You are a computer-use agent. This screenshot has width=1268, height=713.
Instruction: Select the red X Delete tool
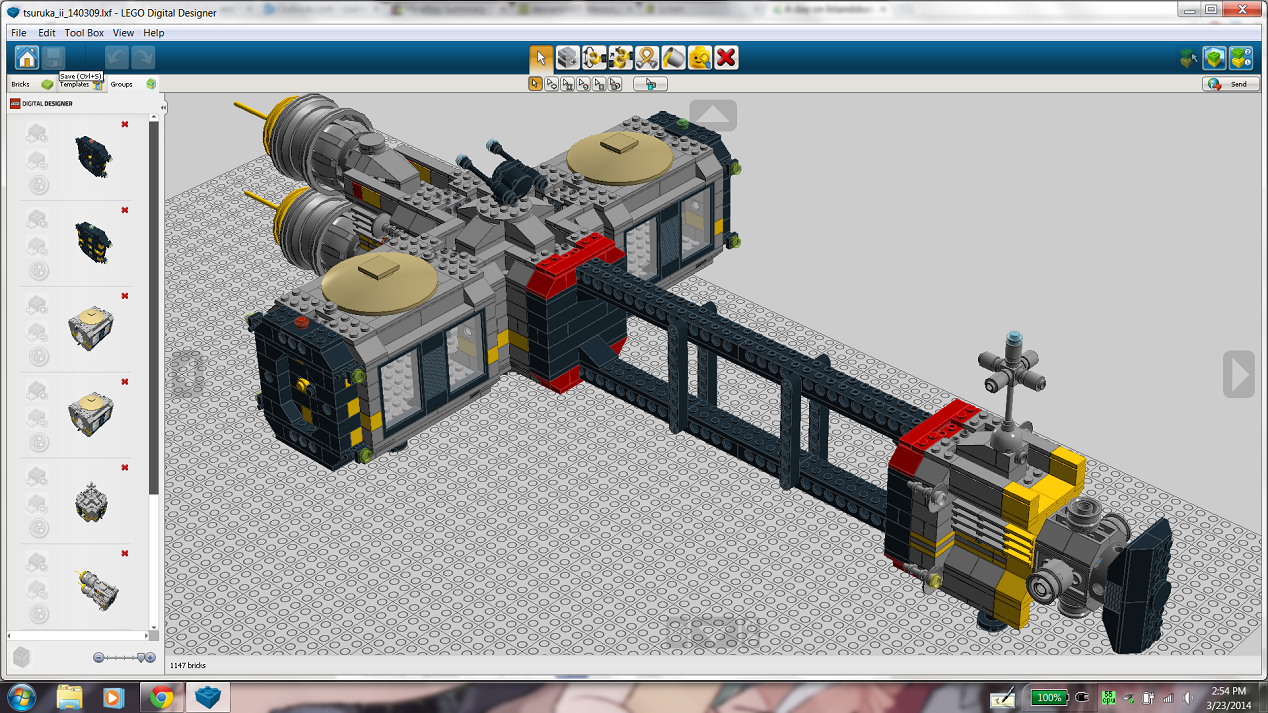(x=726, y=58)
